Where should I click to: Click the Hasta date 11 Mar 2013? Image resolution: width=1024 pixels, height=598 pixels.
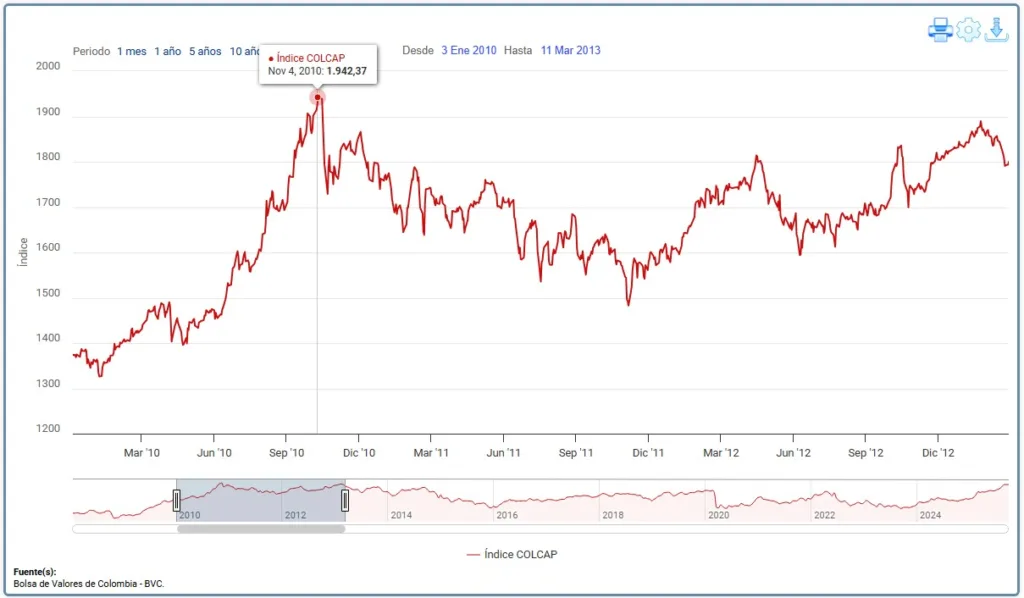570,50
